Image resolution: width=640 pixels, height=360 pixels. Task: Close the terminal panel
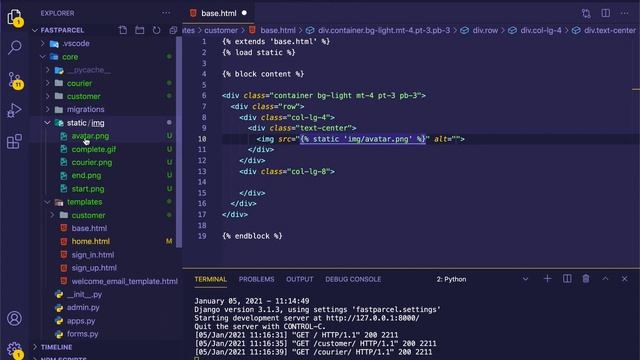[x=624, y=279]
